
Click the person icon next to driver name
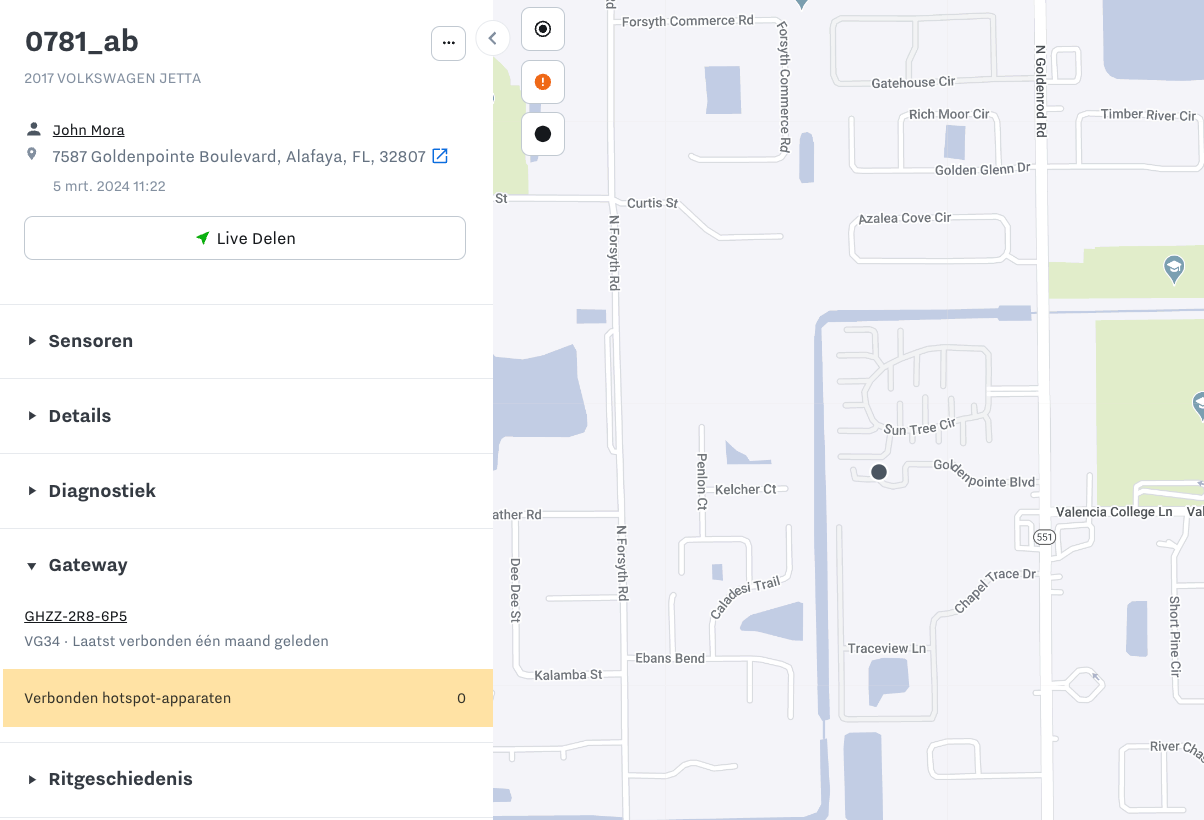pyautogui.click(x=33, y=129)
